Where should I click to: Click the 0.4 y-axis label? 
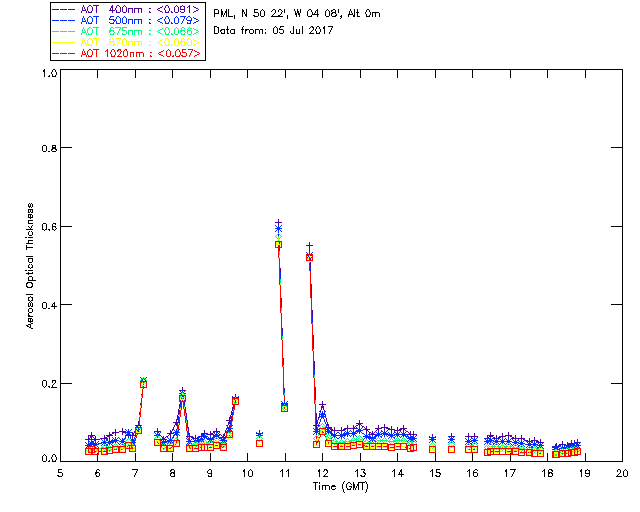point(49,305)
